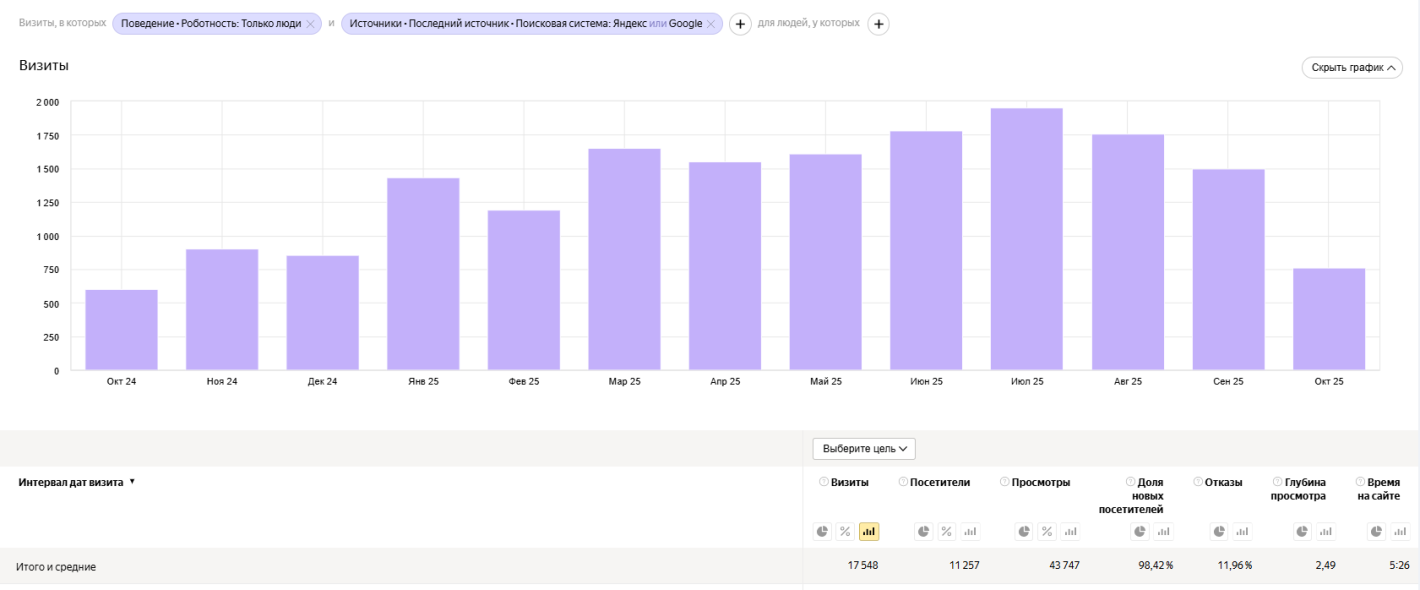The height and width of the screenshot is (590, 1420).
Task: Open the Выберите цель dropdown
Action: 864,449
